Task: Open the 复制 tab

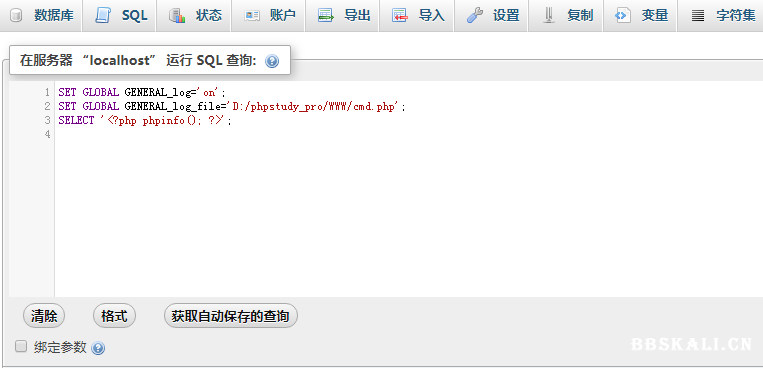Action: [x=566, y=16]
